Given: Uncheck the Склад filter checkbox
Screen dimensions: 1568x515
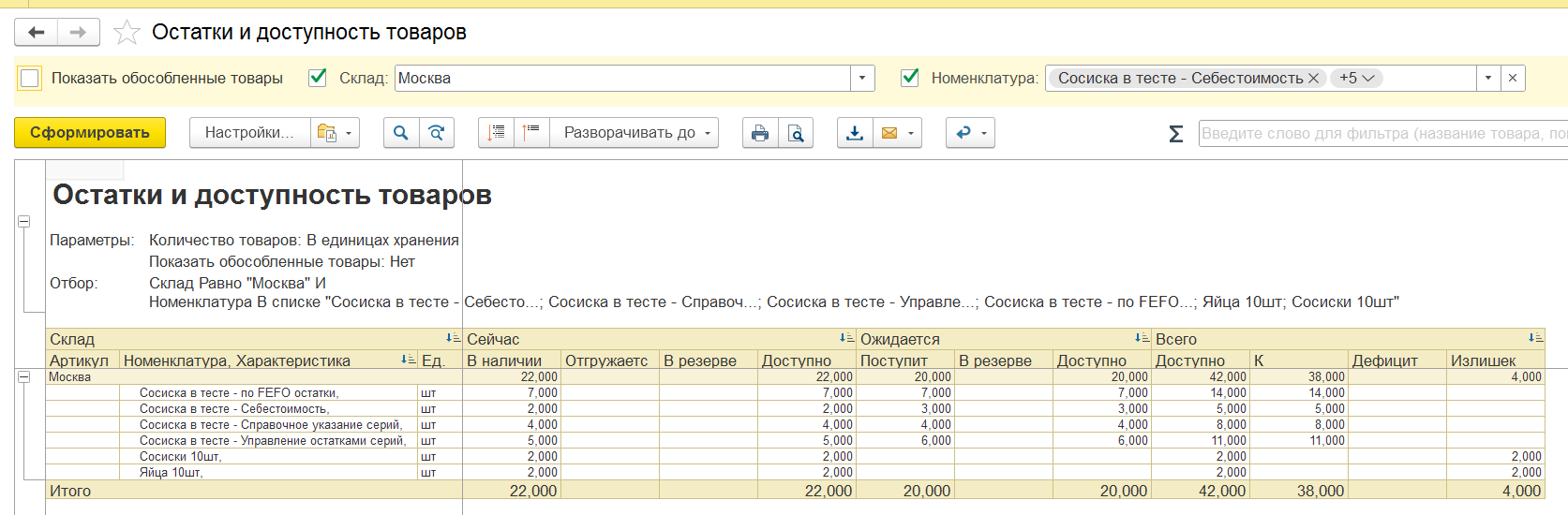Looking at the screenshot, I should (318, 78).
